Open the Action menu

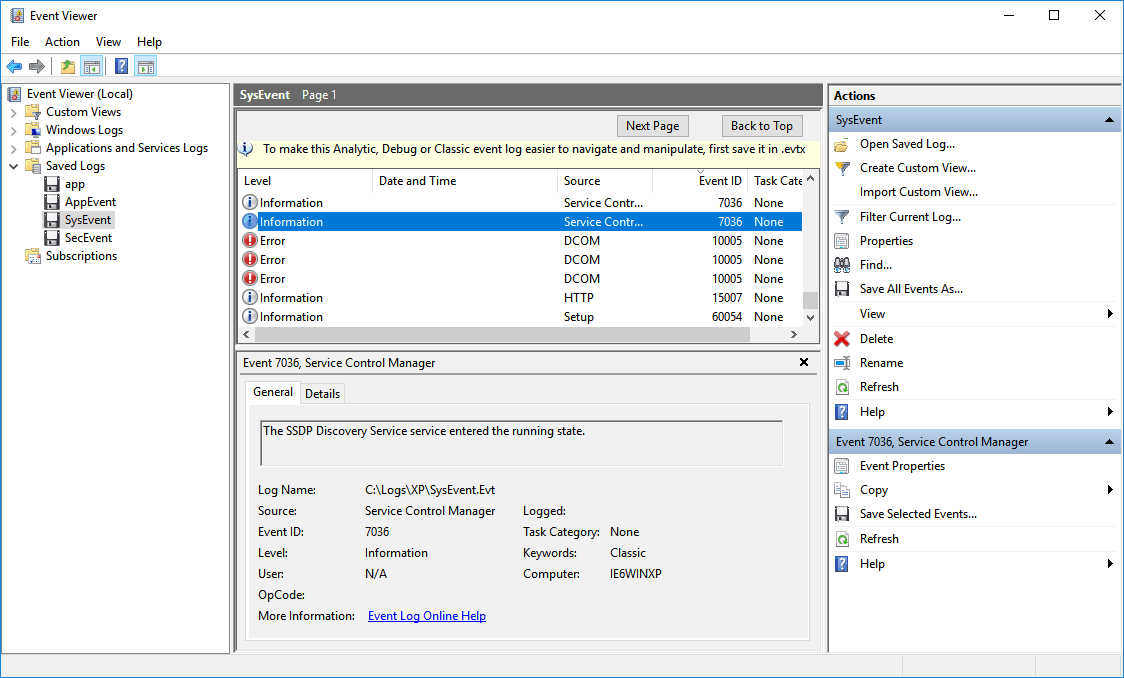[x=62, y=42]
